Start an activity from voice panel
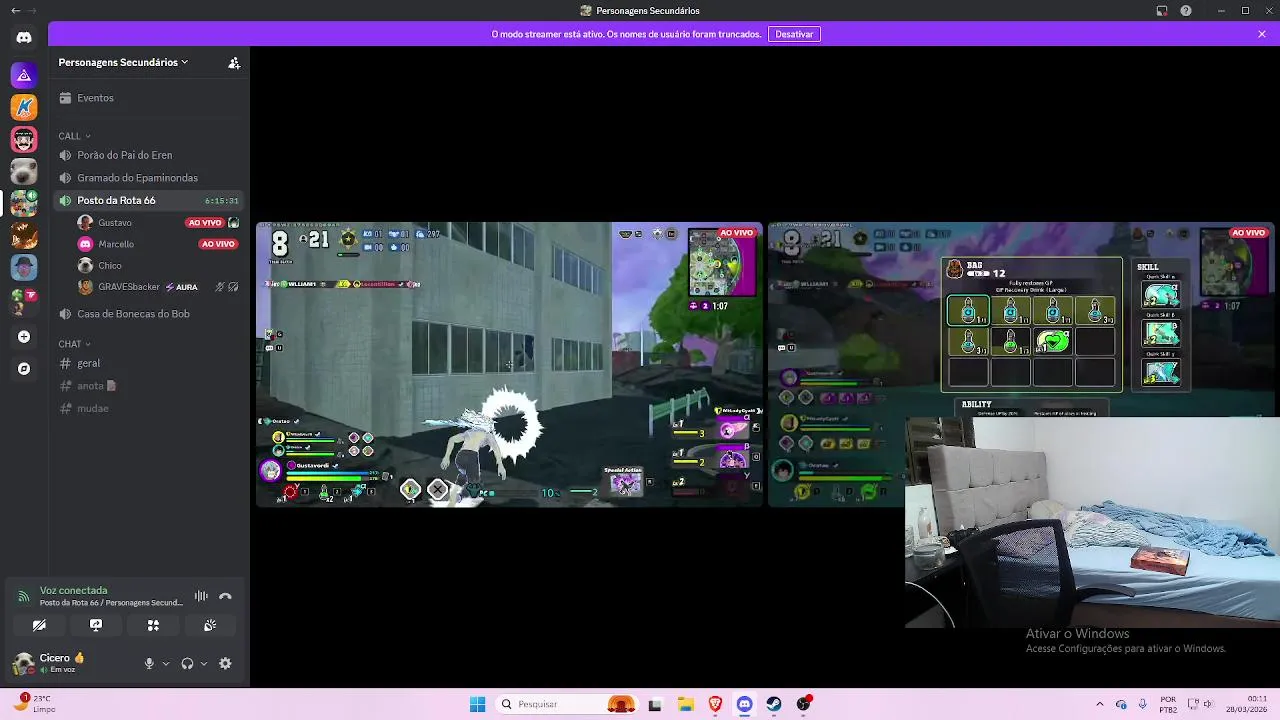This screenshot has width=1280, height=720. coord(153,625)
